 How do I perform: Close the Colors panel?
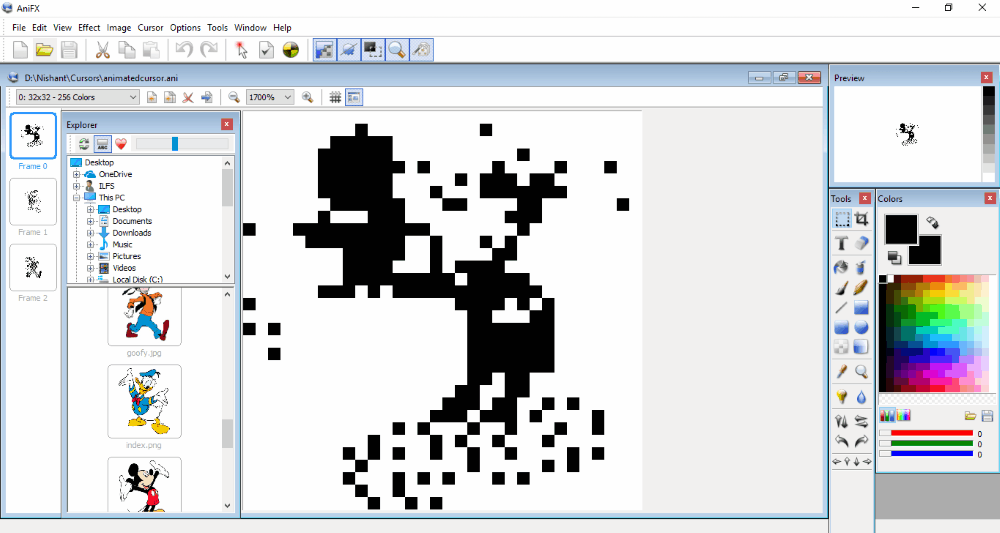coord(990,198)
